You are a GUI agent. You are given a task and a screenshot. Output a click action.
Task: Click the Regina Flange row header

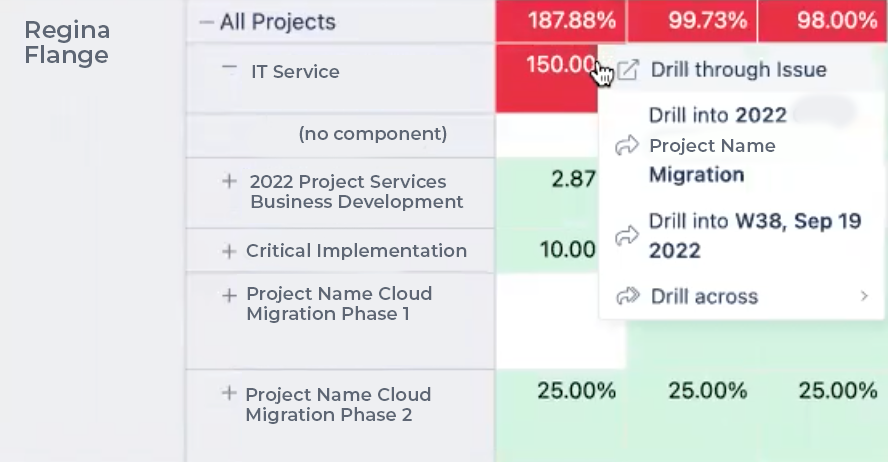click(67, 42)
